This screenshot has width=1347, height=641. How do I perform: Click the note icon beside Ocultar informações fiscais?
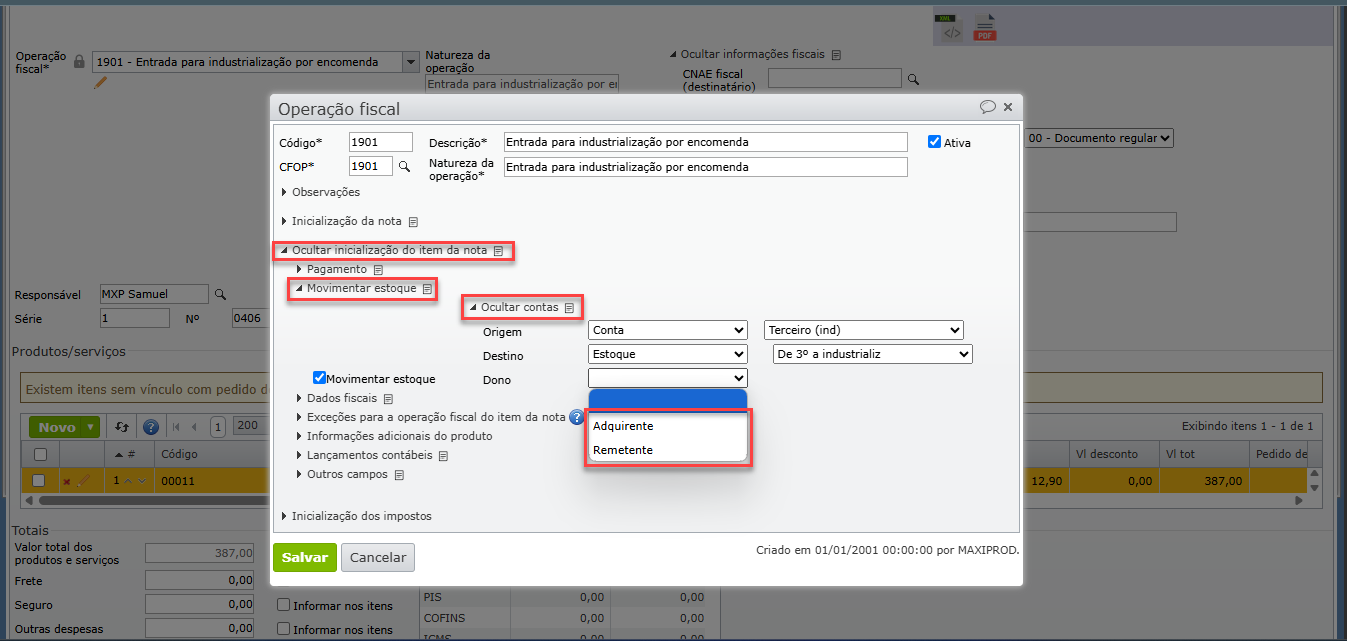[837, 55]
